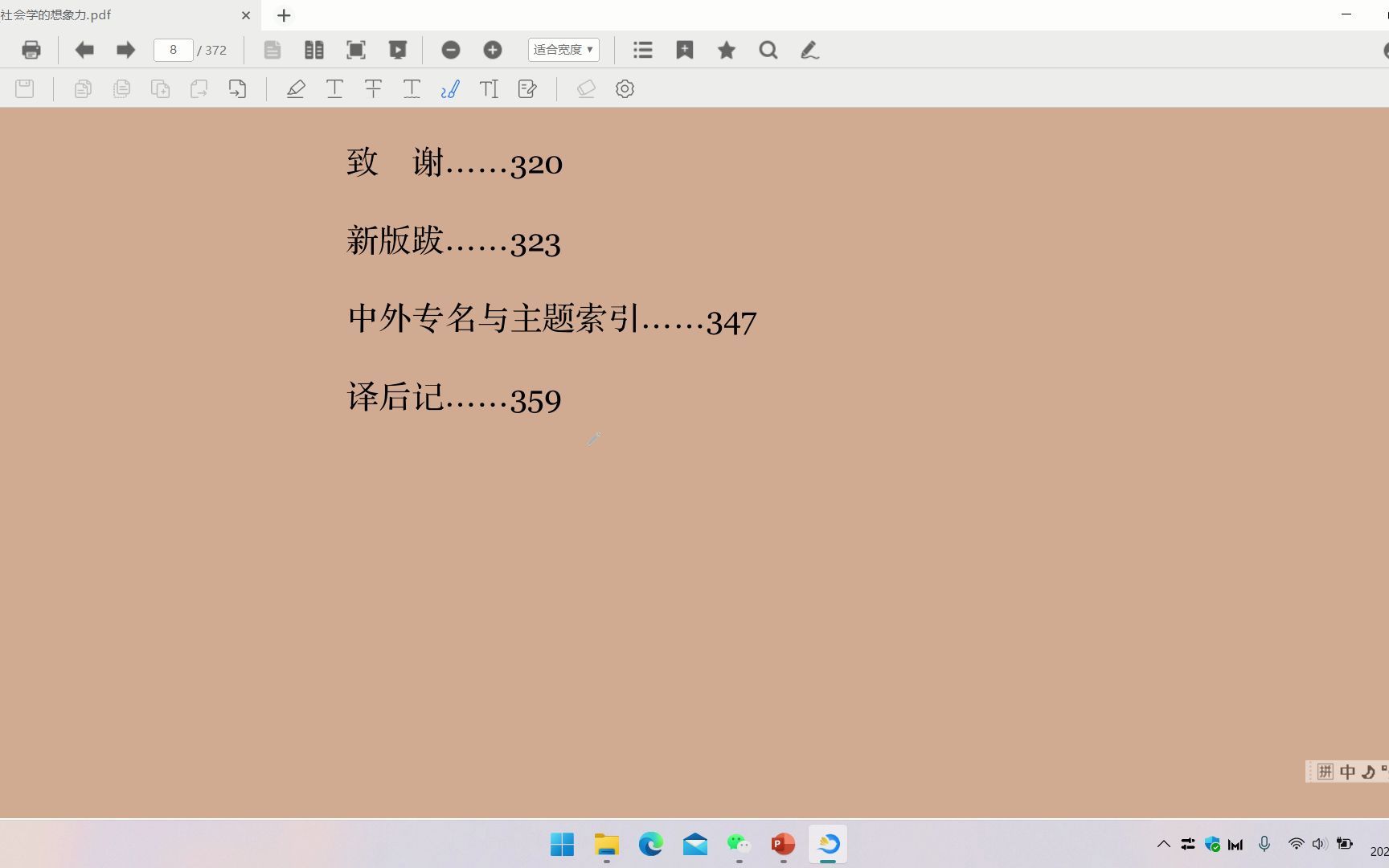Select the freehand drawing tool
Screen dimensions: 1389x868
[450, 88]
